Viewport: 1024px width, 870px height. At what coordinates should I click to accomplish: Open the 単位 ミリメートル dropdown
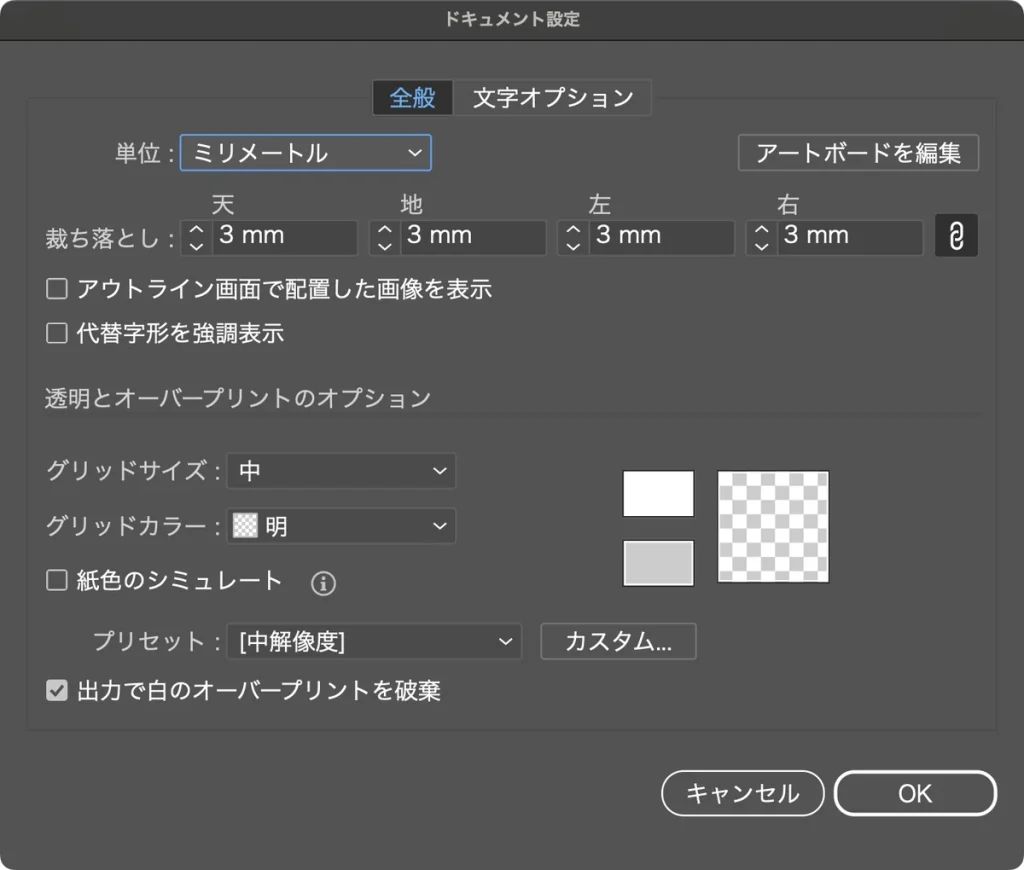pos(306,153)
